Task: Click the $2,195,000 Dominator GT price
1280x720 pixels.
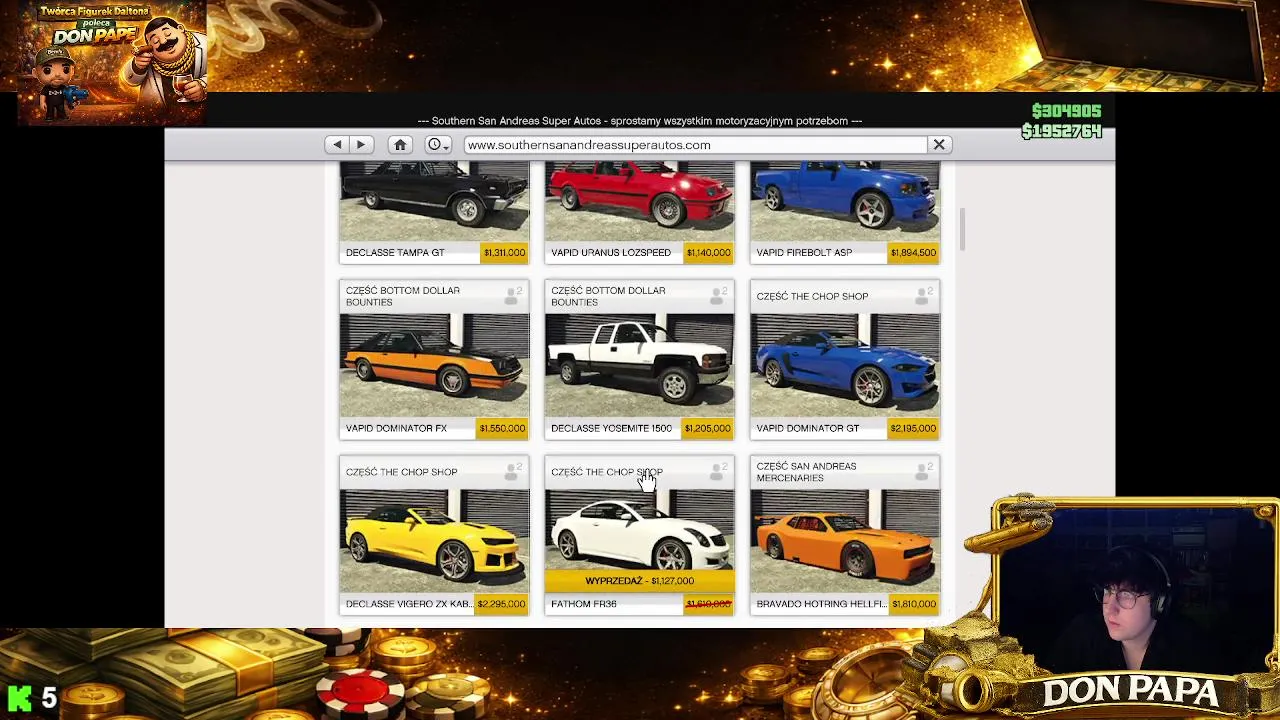Action: coord(912,428)
